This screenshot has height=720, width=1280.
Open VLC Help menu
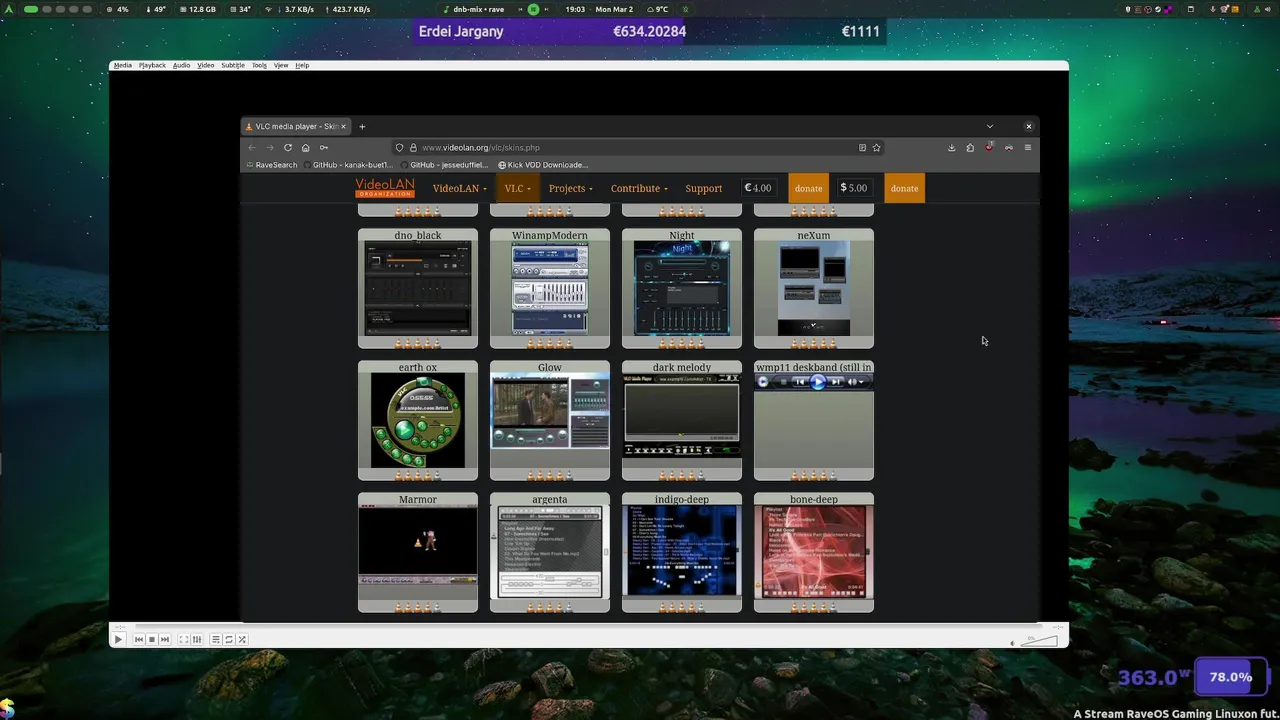302,65
